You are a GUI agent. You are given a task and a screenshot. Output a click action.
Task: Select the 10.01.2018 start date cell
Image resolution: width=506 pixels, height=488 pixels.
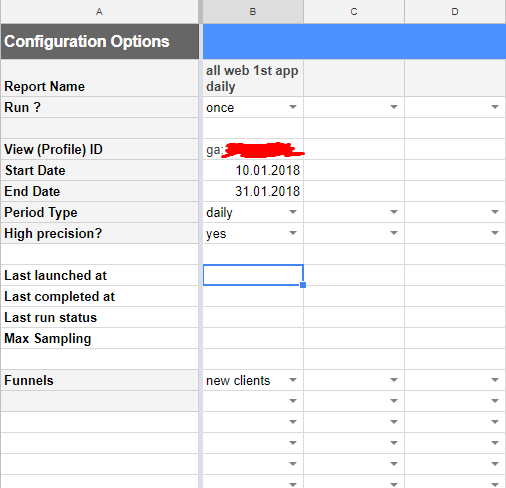pos(253,170)
